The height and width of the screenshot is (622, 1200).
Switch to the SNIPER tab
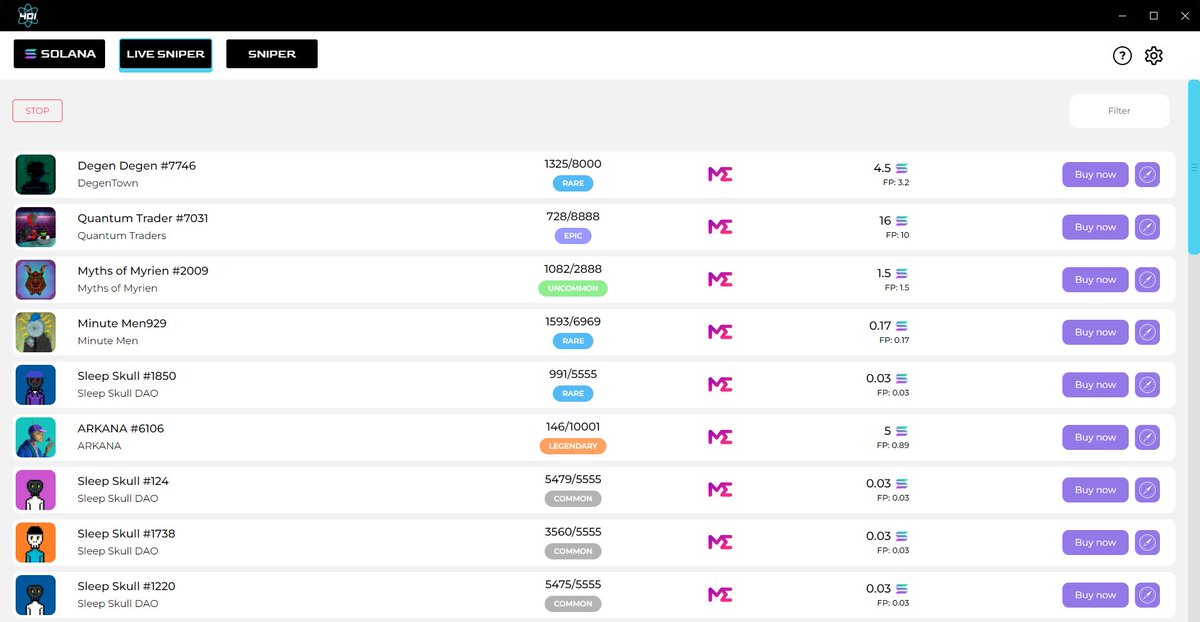(272, 54)
